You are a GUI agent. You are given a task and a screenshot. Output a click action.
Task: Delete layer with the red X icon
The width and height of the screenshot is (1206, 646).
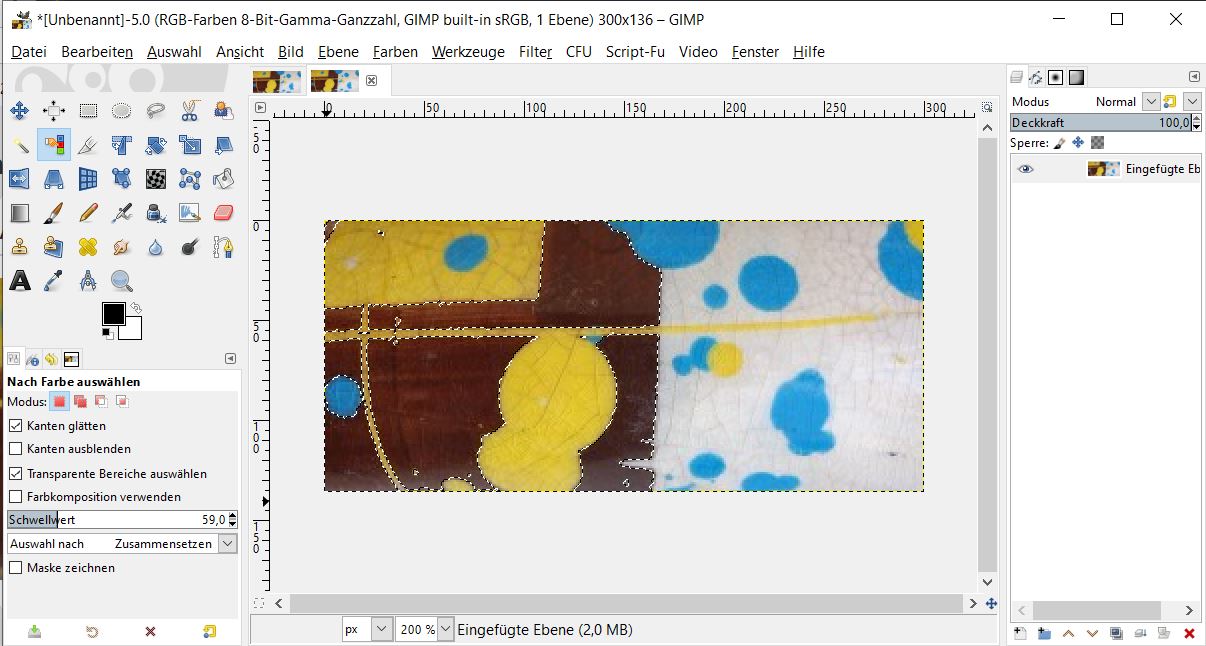[x=1189, y=633]
